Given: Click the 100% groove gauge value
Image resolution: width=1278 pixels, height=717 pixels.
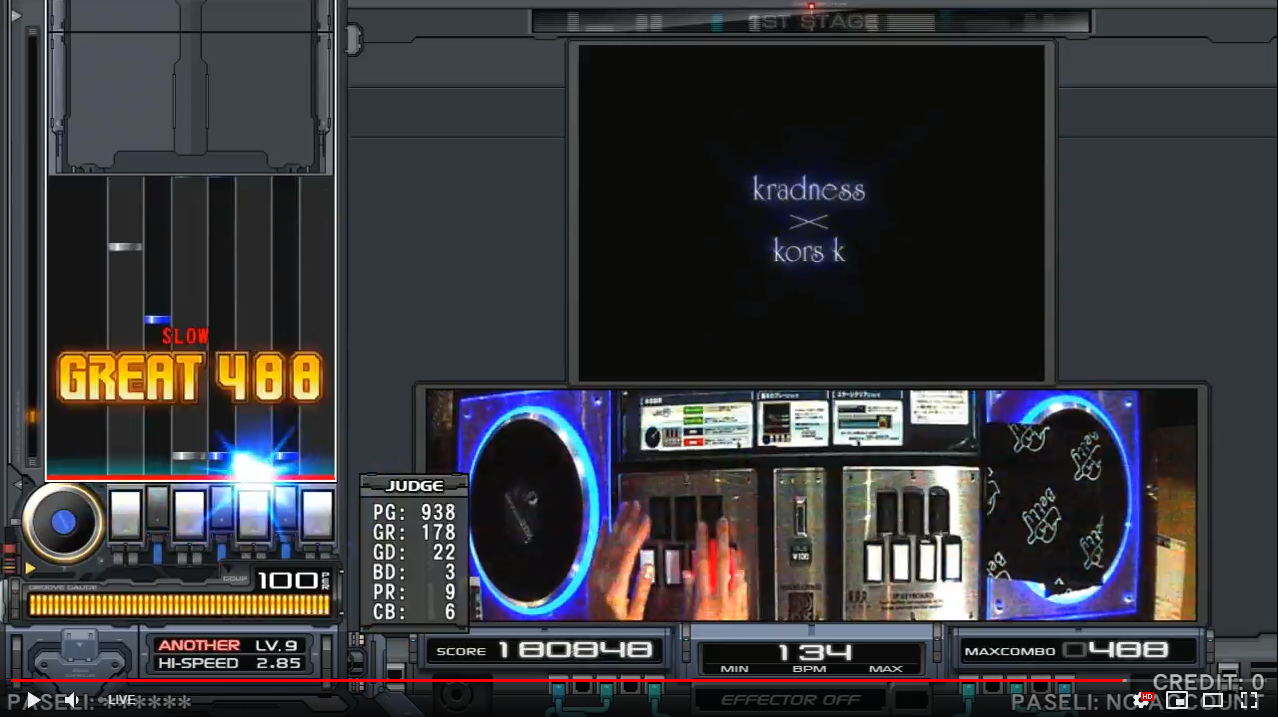Looking at the screenshot, I should [x=292, y=579].
